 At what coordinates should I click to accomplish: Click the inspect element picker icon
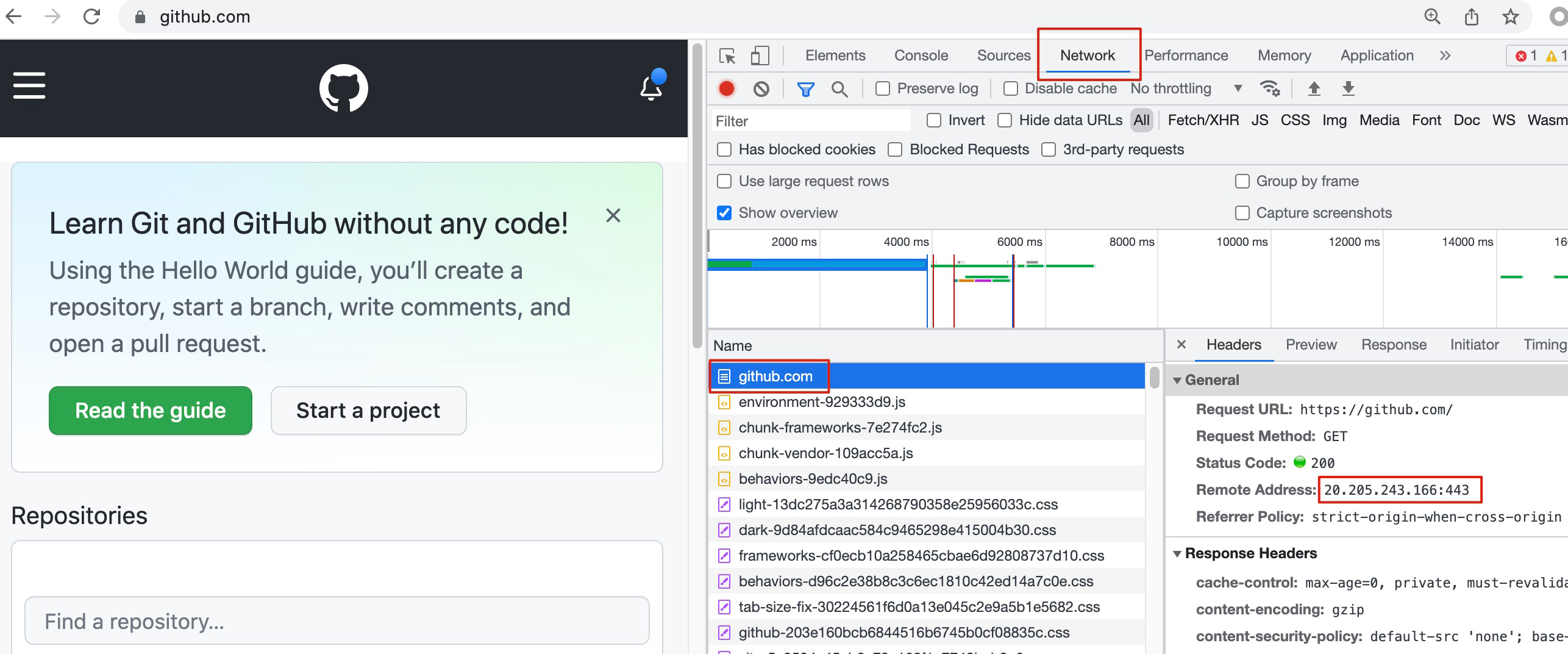727,56
